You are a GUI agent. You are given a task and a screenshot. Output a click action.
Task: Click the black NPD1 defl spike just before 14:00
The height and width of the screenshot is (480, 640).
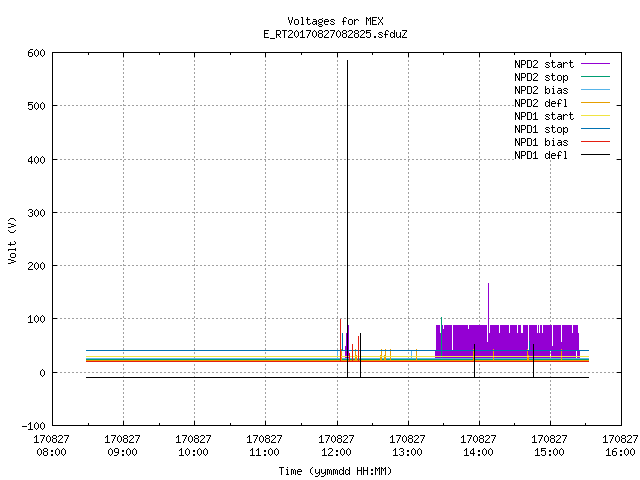click(x=474, y=361)
